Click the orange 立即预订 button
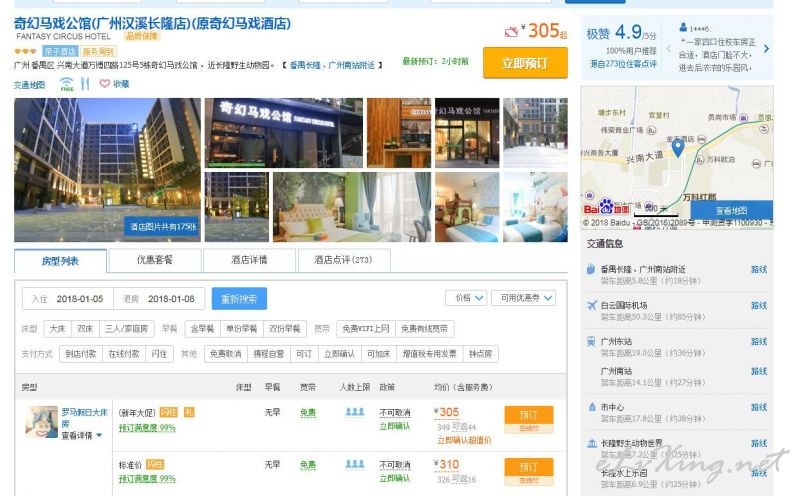Viewport: 800px width, 496px height. [x=525, y=63]
